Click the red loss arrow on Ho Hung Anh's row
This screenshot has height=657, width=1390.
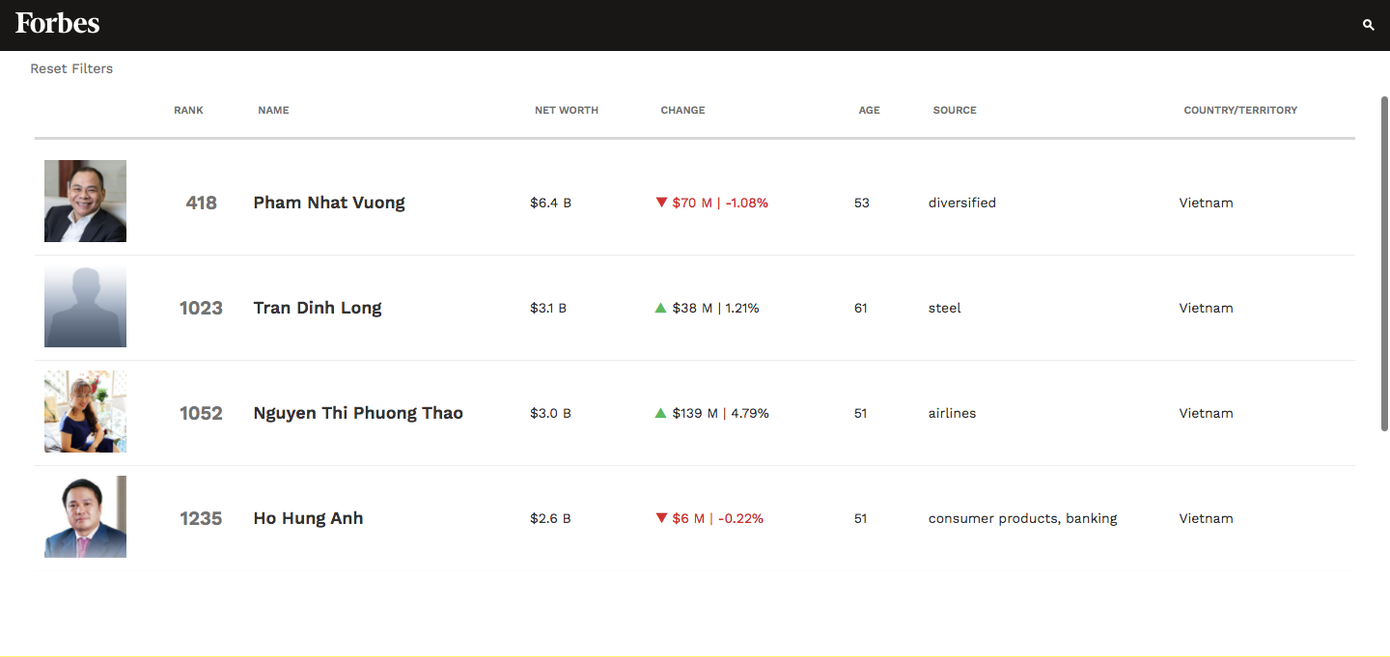(661, 518)
